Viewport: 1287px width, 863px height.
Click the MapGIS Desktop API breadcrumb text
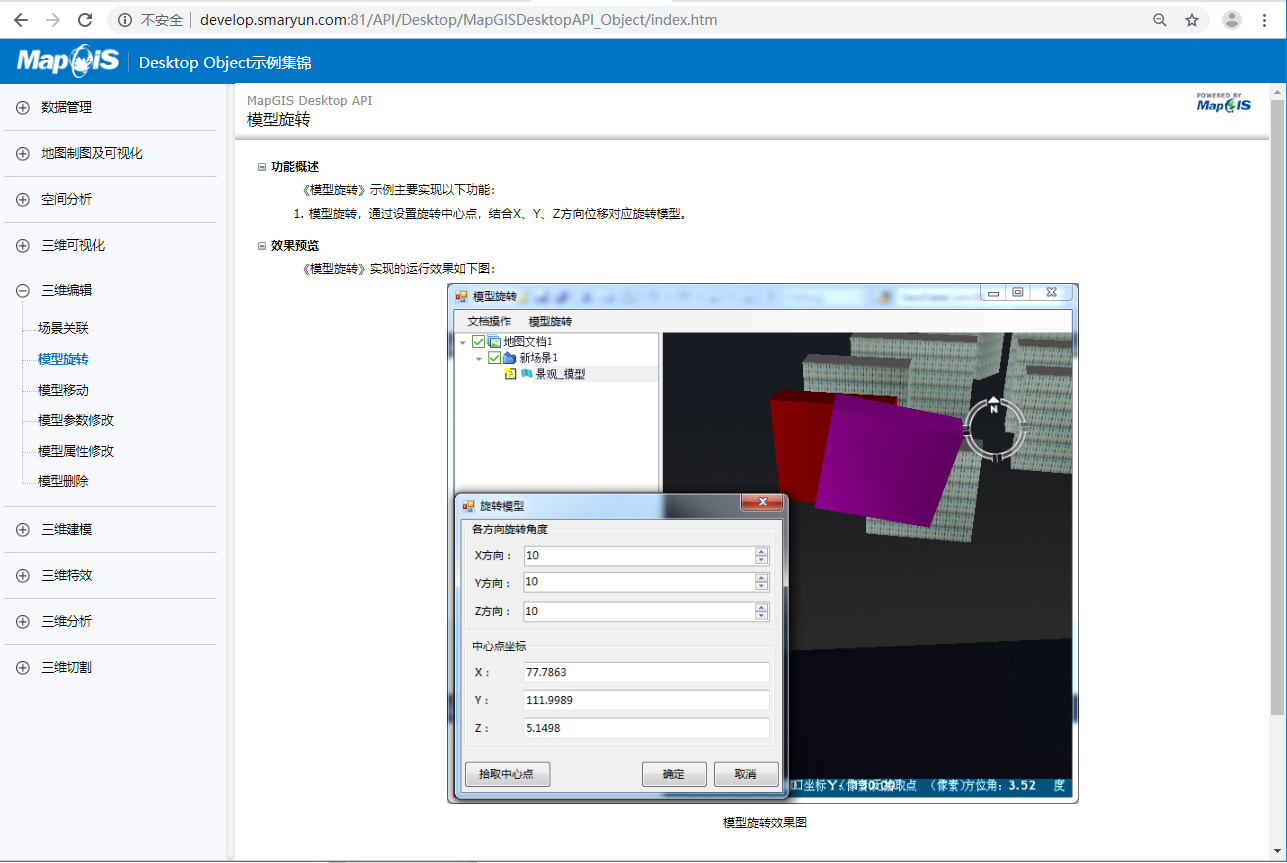pyautogui.click(x=310, y=100)
